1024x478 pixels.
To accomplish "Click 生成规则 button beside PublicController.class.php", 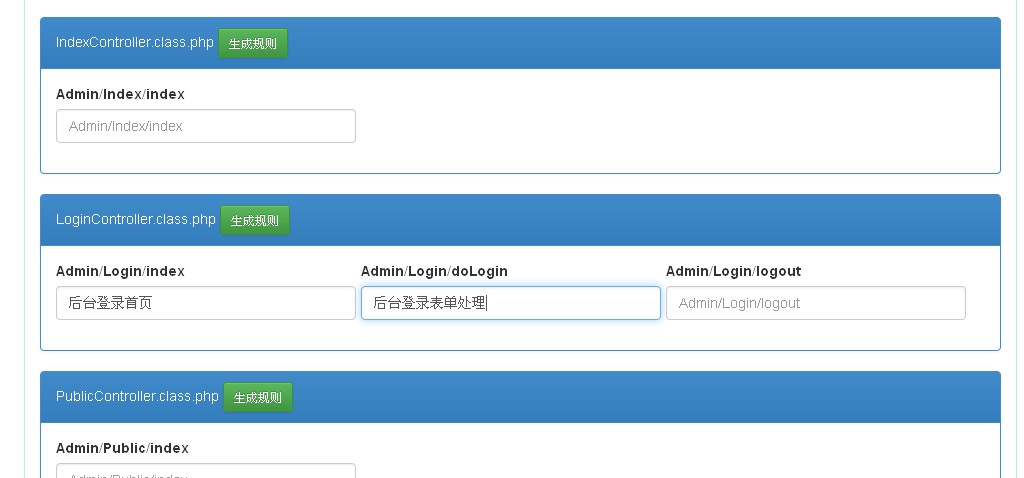I will pos(258,398).
